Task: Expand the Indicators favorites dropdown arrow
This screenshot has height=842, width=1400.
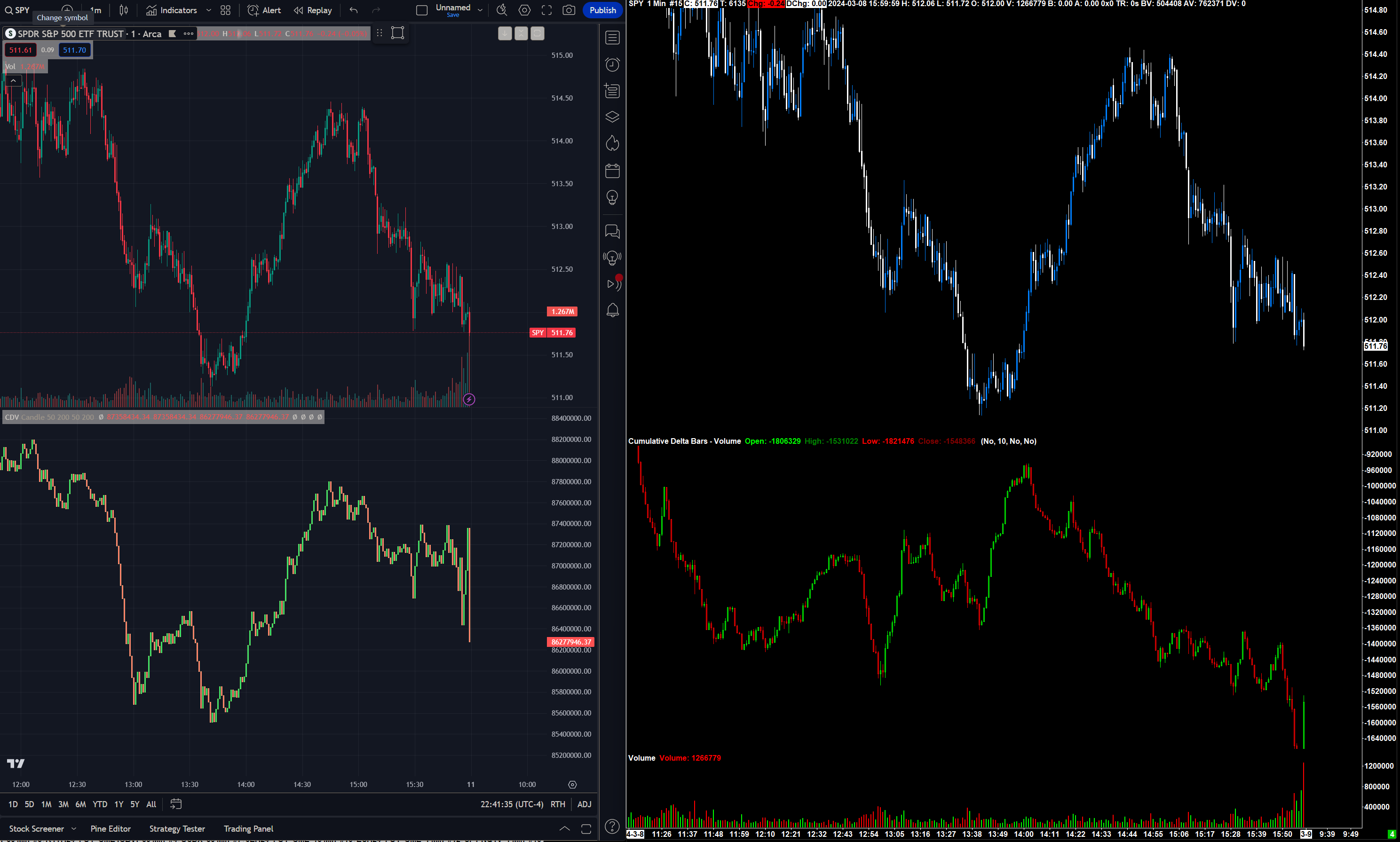Action: point(208,10)
